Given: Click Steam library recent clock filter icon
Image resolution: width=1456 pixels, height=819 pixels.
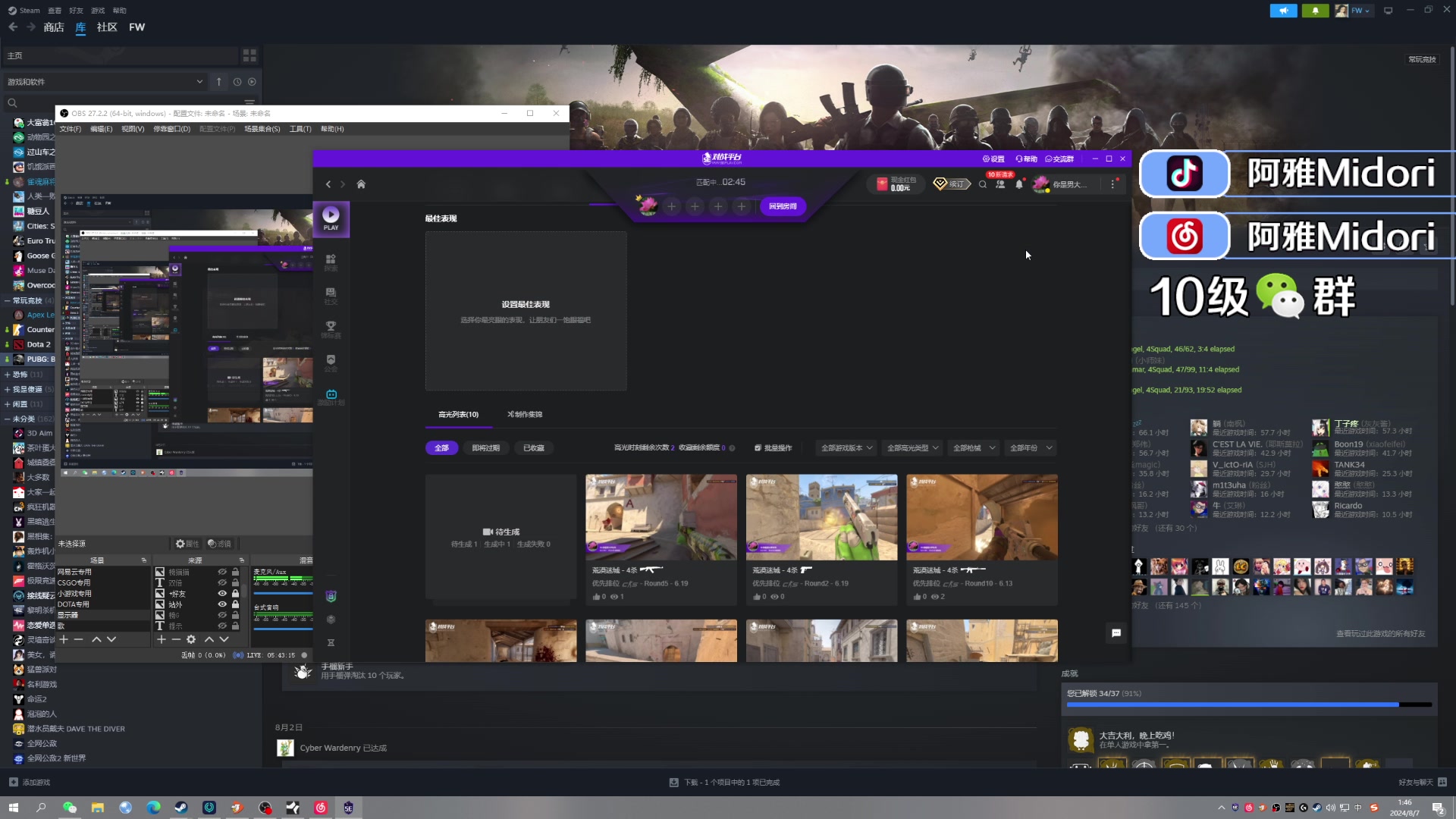Looking at the screenshot, I should 237,82.
